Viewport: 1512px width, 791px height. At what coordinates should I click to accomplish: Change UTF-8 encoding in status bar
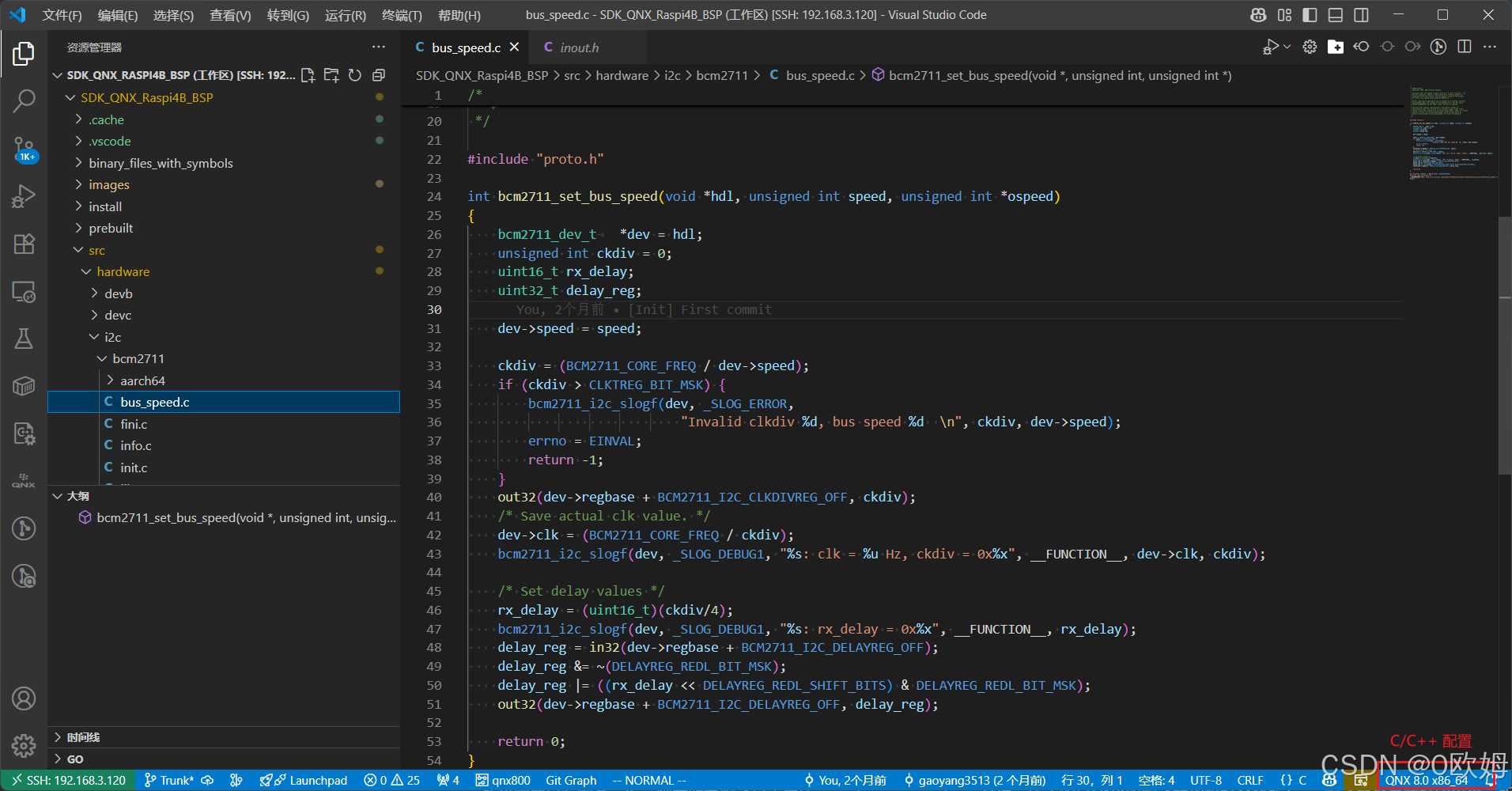pos(1206,780)
